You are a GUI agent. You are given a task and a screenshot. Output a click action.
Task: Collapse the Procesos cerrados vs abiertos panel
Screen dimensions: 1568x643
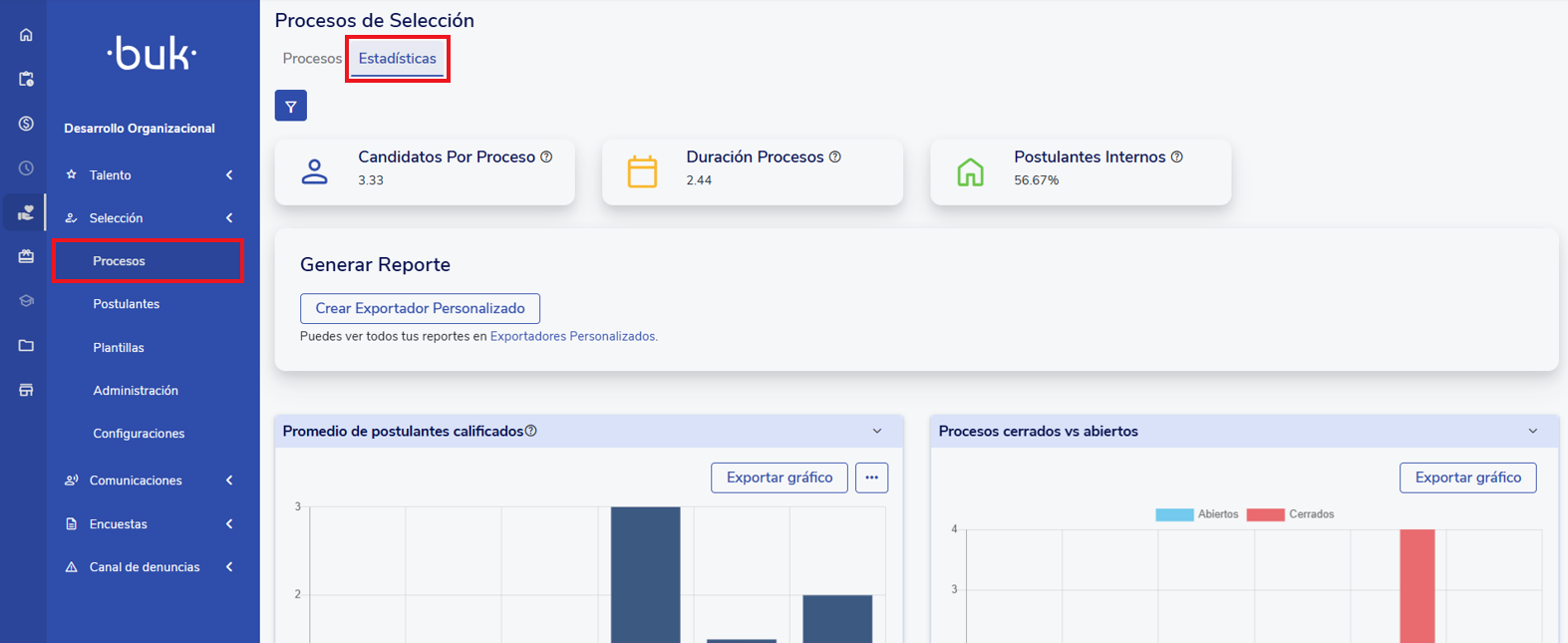point(1532,432)
